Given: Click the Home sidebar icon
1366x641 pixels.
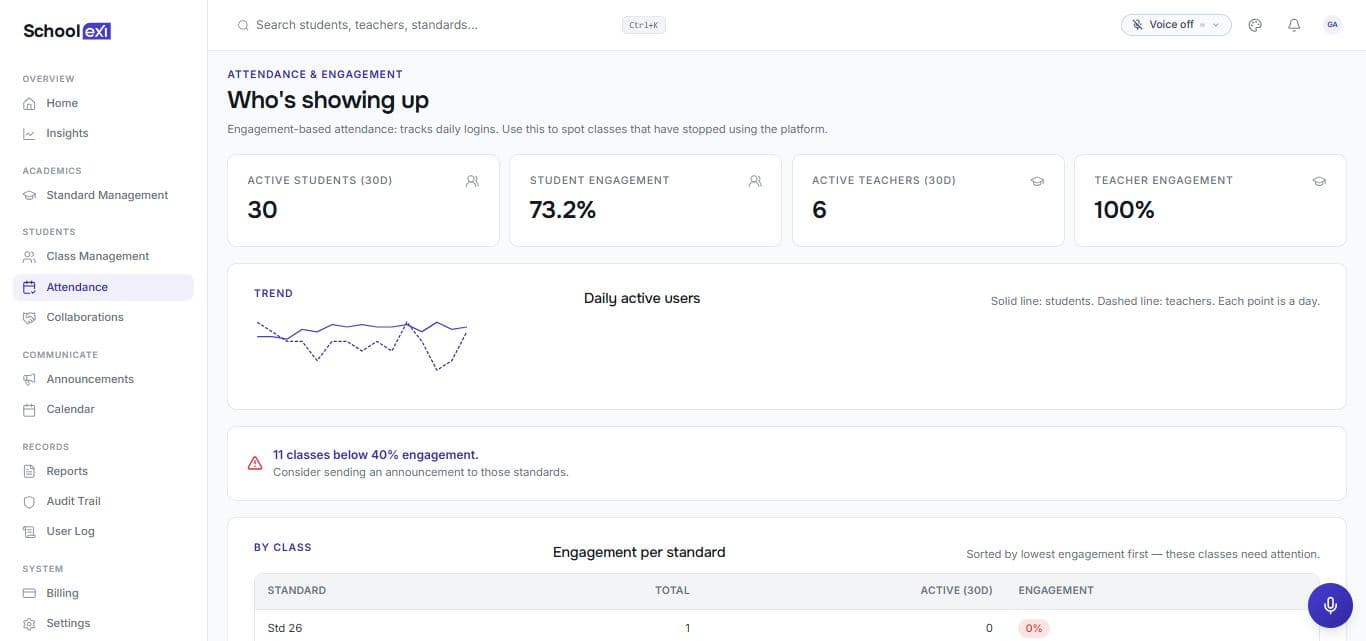Looking at the screenshot, I should tap(29, 103).
